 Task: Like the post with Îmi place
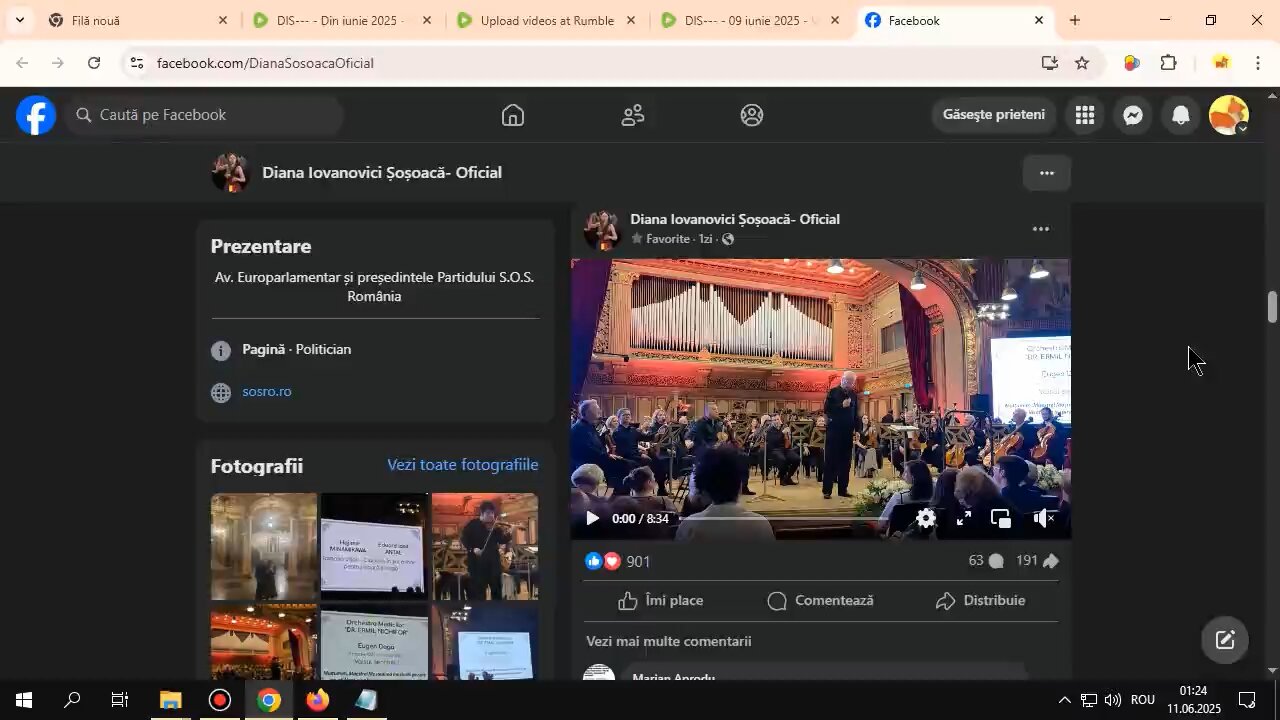[661, 601]
